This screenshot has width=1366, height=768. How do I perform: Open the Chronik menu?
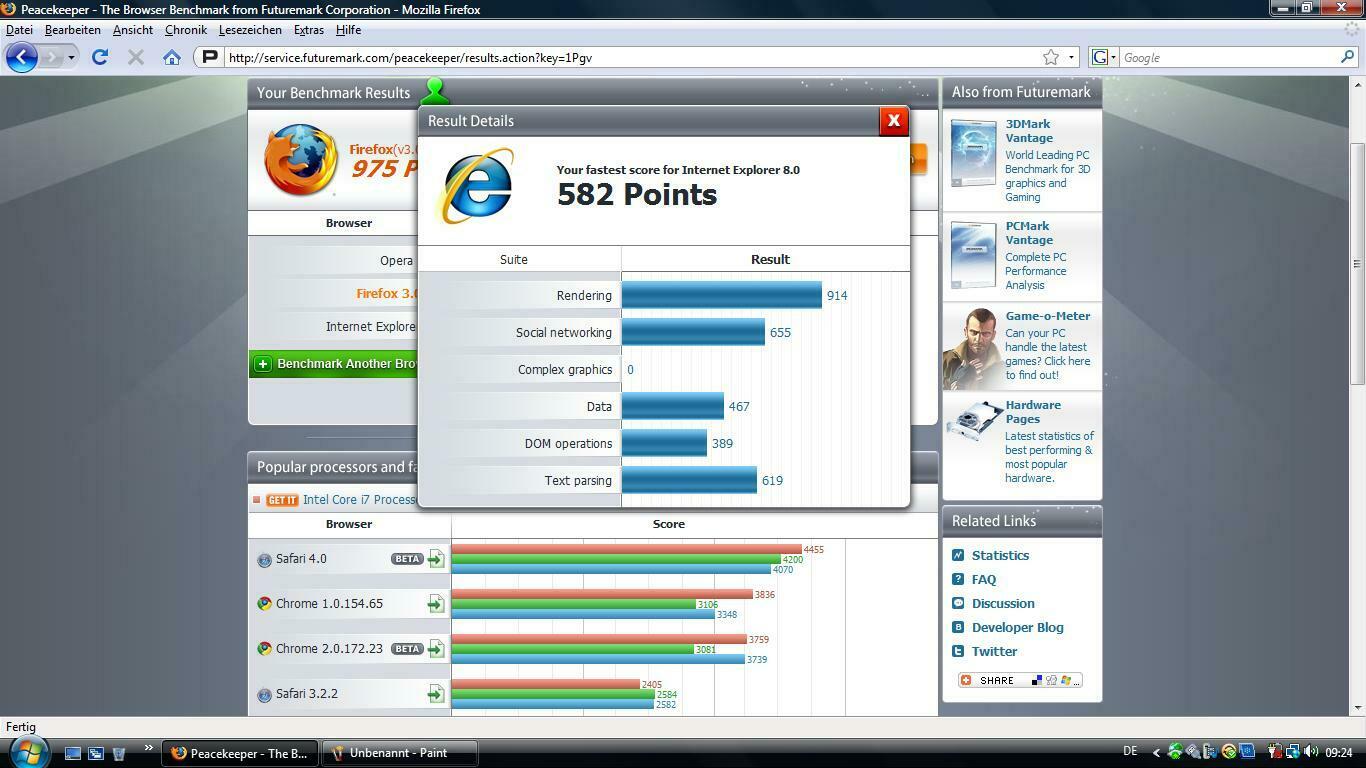tap(185, 30)
